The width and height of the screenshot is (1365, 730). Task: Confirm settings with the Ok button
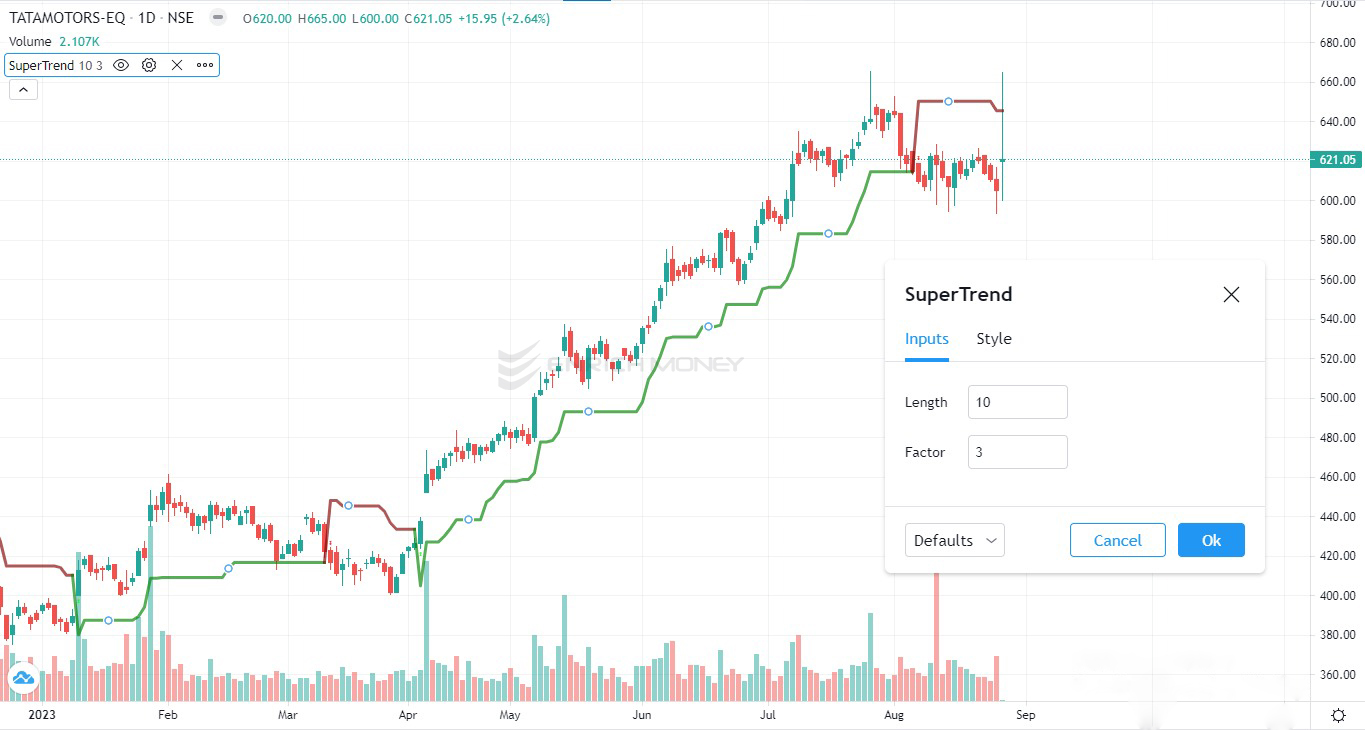[1211, 540]
